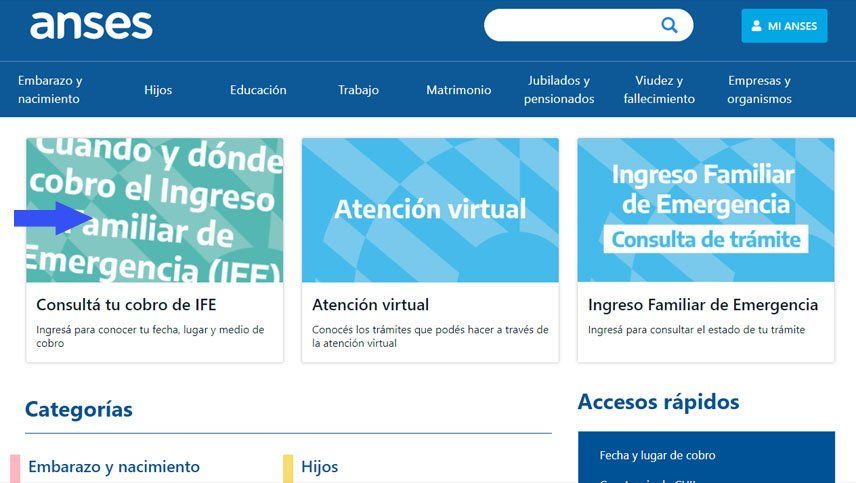Open Jubilados y pensionados menu
856x483 pixels.
coord(561,90)
